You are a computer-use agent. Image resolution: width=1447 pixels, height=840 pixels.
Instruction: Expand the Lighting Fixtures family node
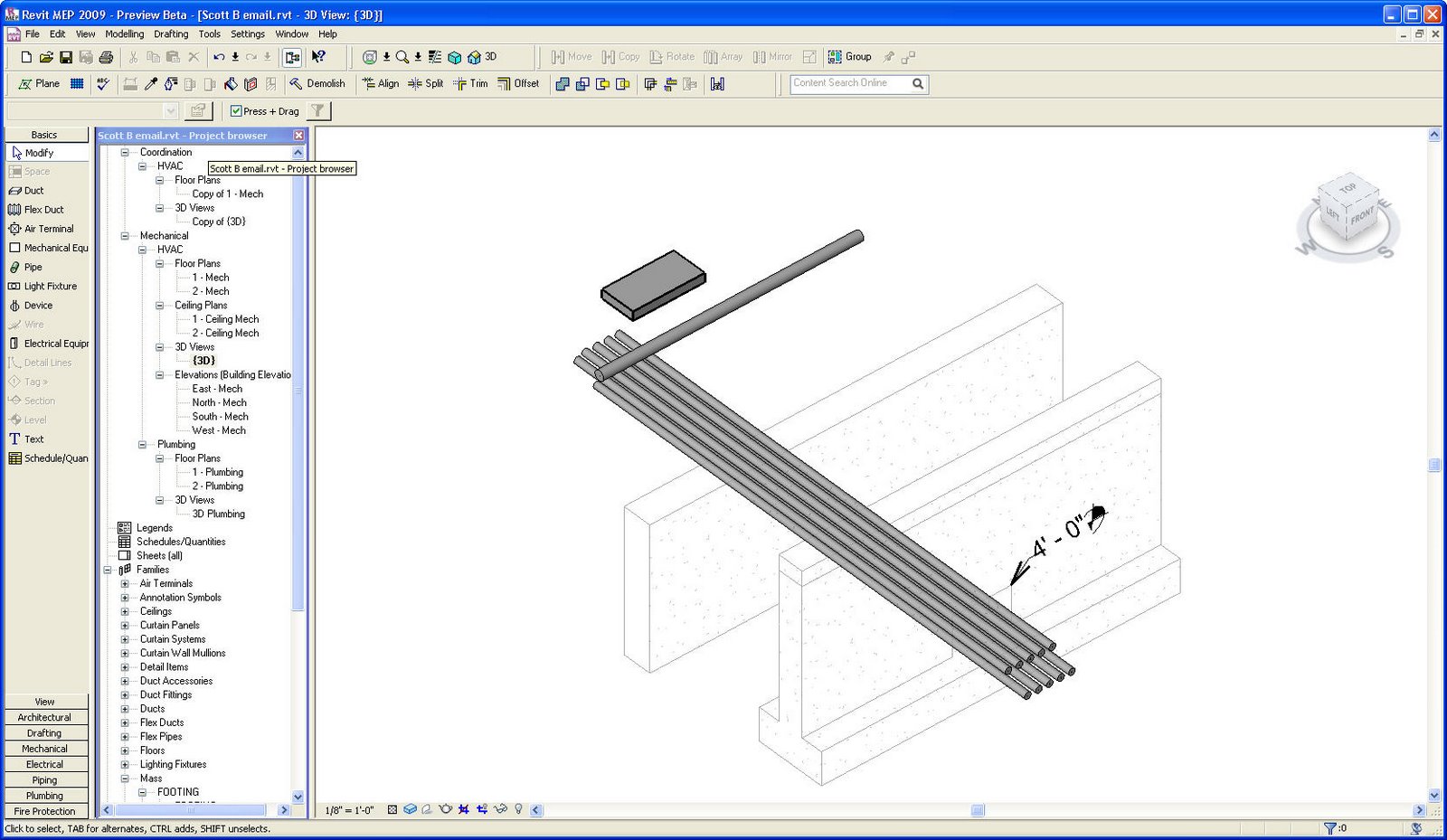(125, 765)
